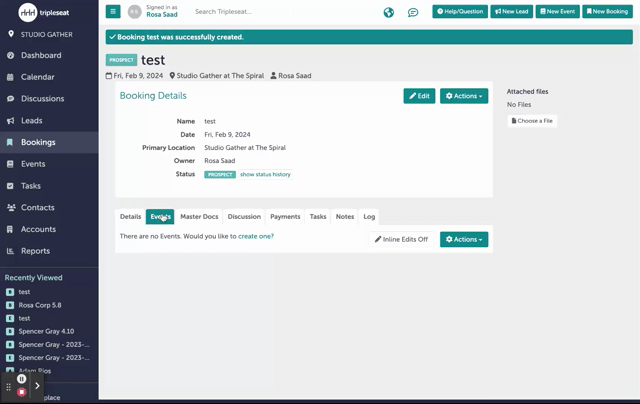Open the globe icon in header

[388, 12]
